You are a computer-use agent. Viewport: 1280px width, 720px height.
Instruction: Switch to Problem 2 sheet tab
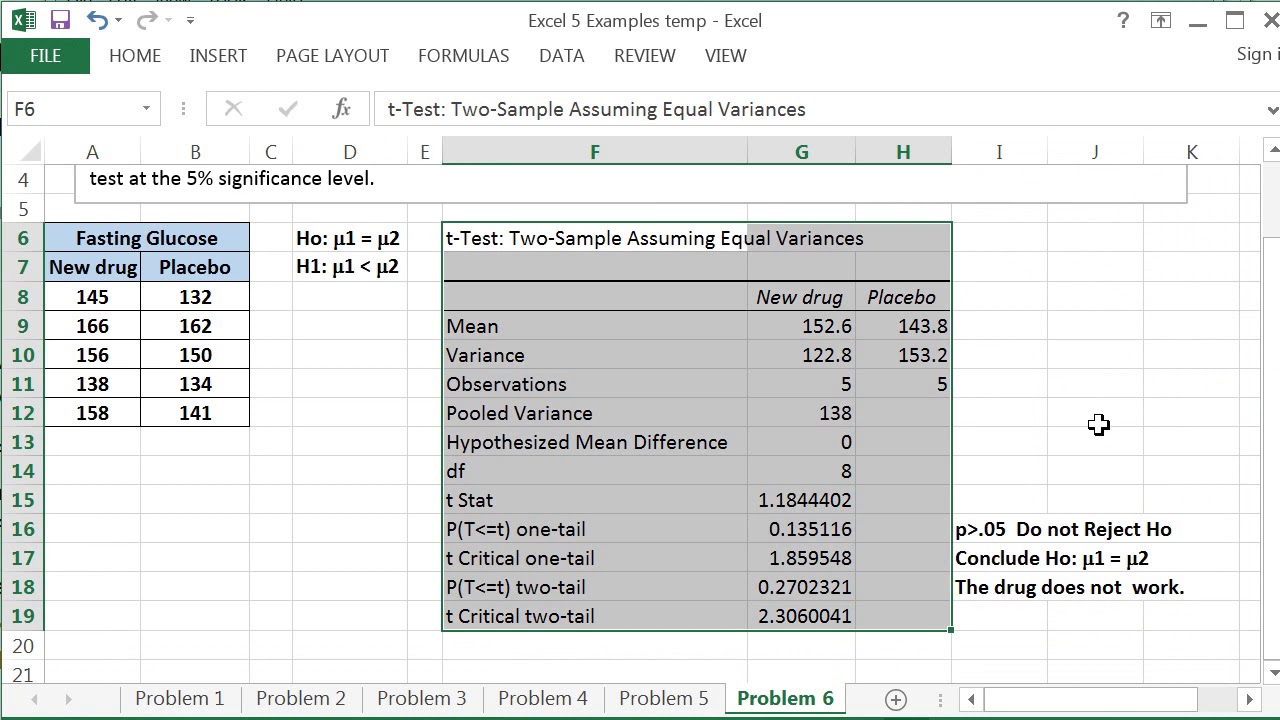pos(301,698)
